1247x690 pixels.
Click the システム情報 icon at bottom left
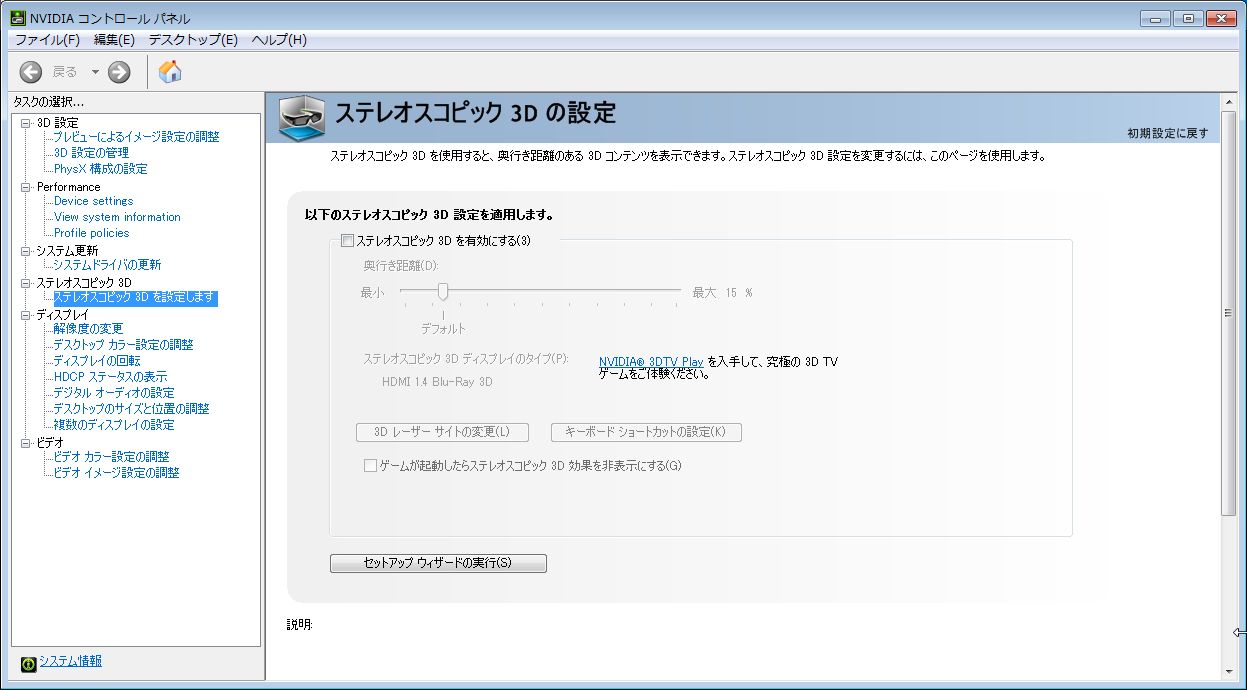(x=28, y=663)
